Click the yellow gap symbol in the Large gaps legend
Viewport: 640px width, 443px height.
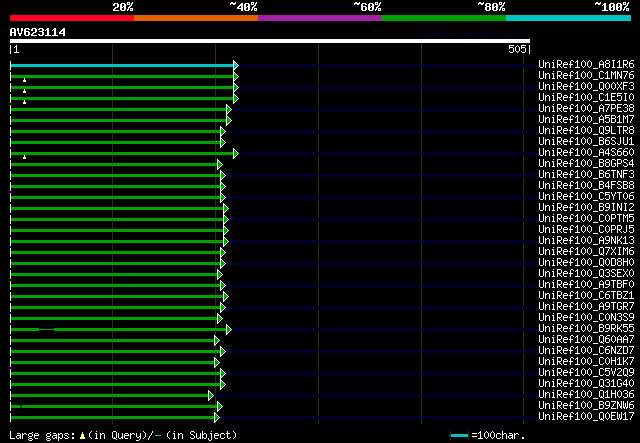point(82,436)
